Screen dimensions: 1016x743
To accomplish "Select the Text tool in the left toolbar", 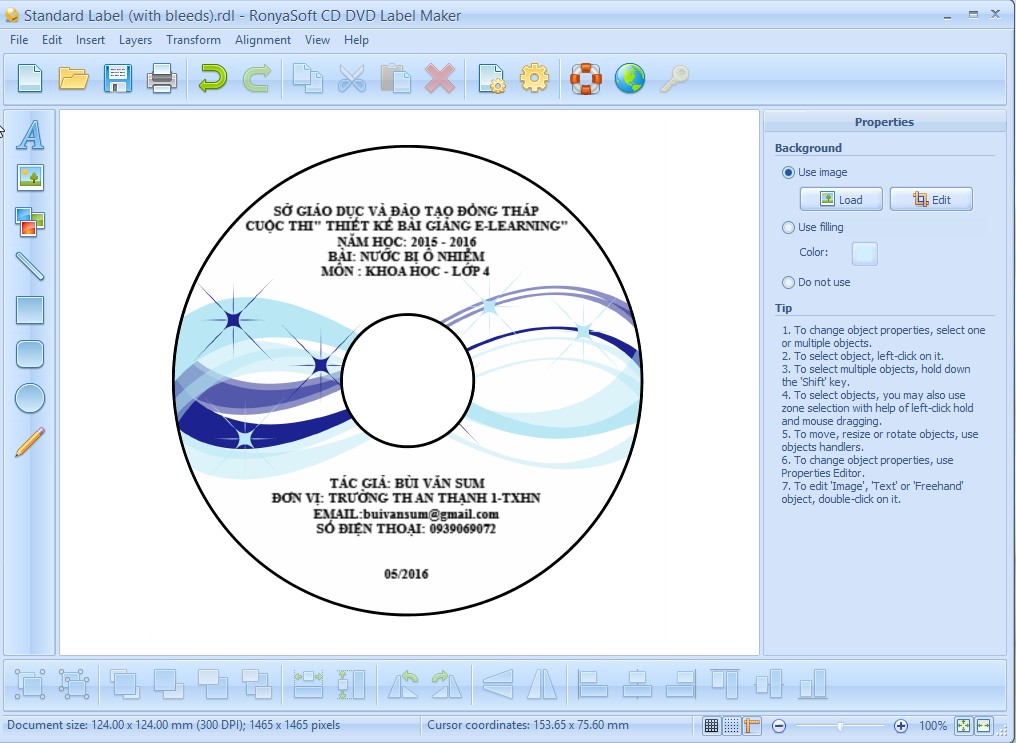I will pos(29,135).
